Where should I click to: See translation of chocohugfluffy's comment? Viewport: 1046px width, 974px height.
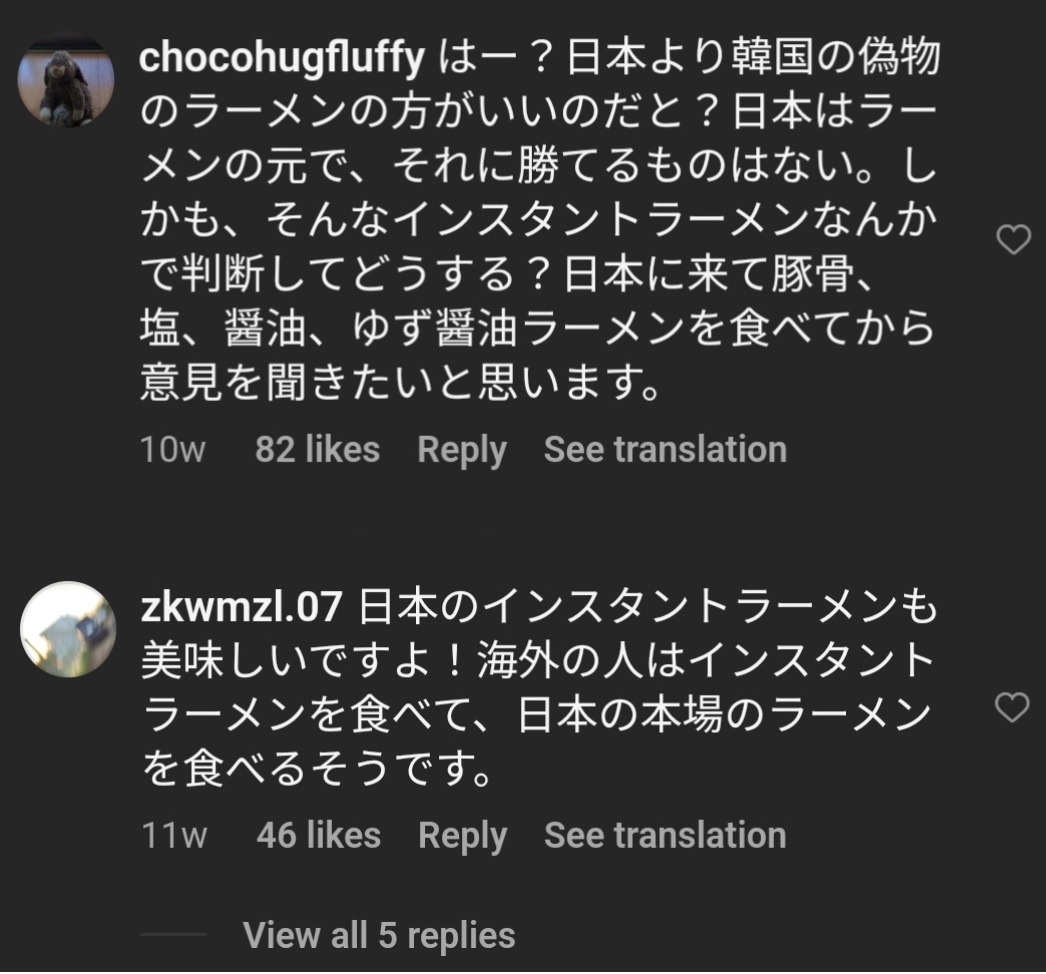point(665,450)
